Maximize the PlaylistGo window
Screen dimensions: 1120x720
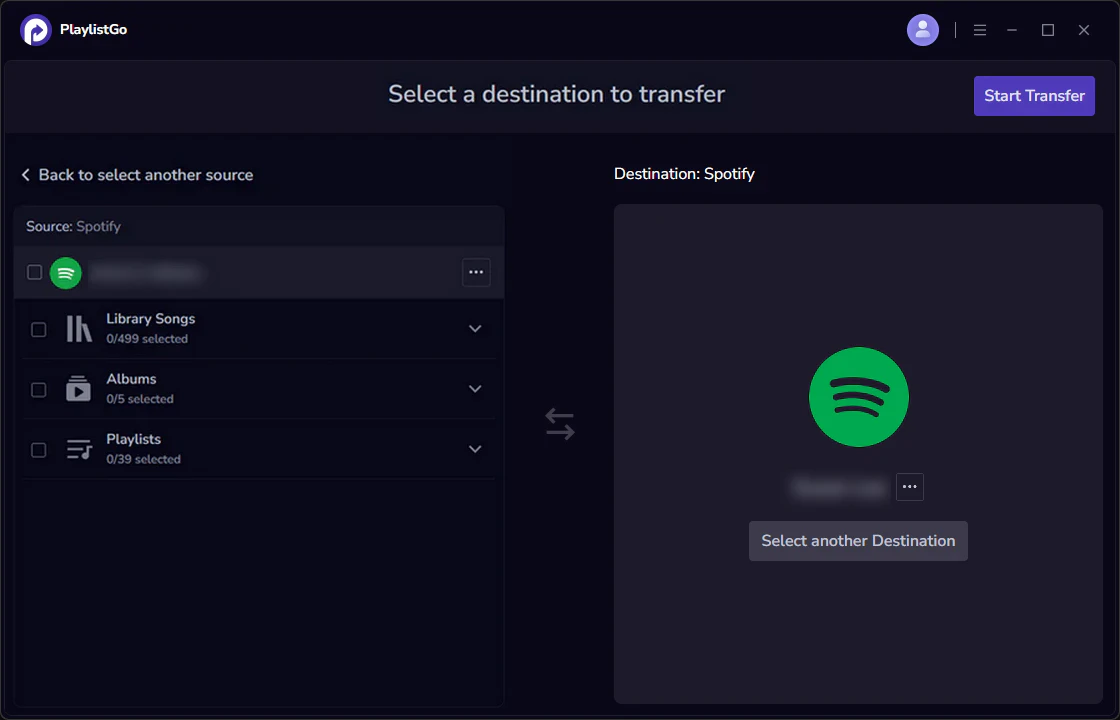(x=1047, y=30)
